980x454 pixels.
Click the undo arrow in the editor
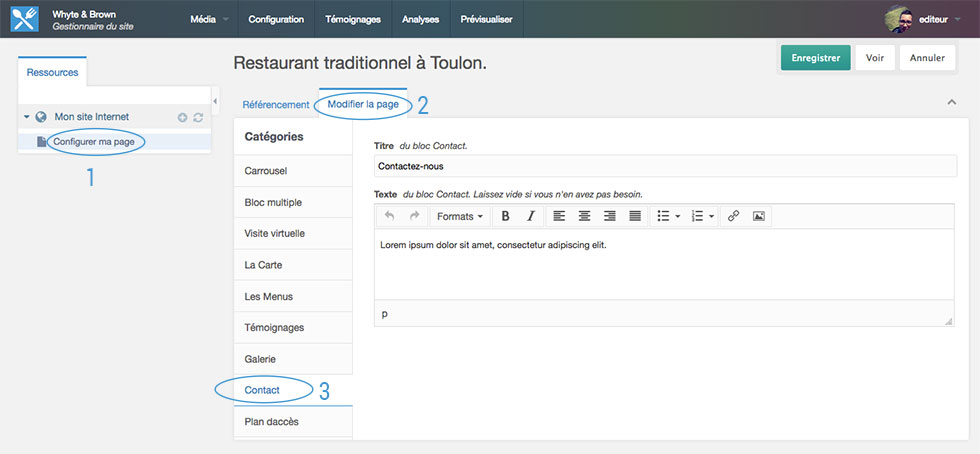(x=389, y=216)
